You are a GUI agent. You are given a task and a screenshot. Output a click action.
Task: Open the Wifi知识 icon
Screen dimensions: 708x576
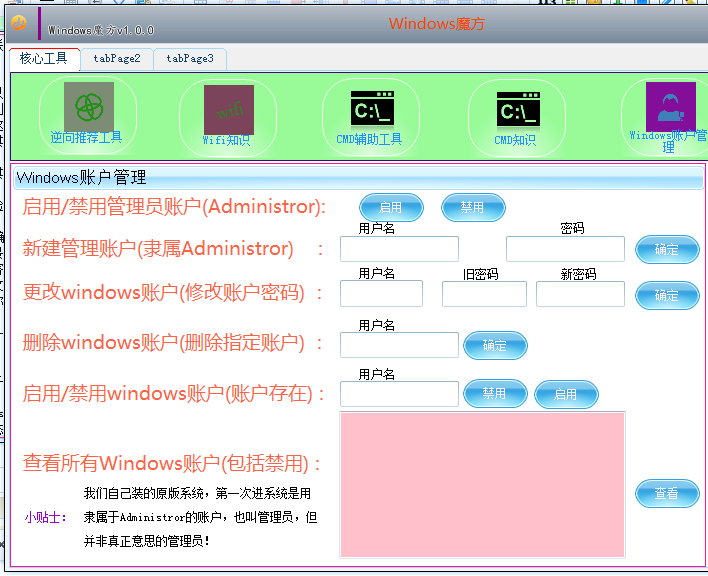click(228, 116)
